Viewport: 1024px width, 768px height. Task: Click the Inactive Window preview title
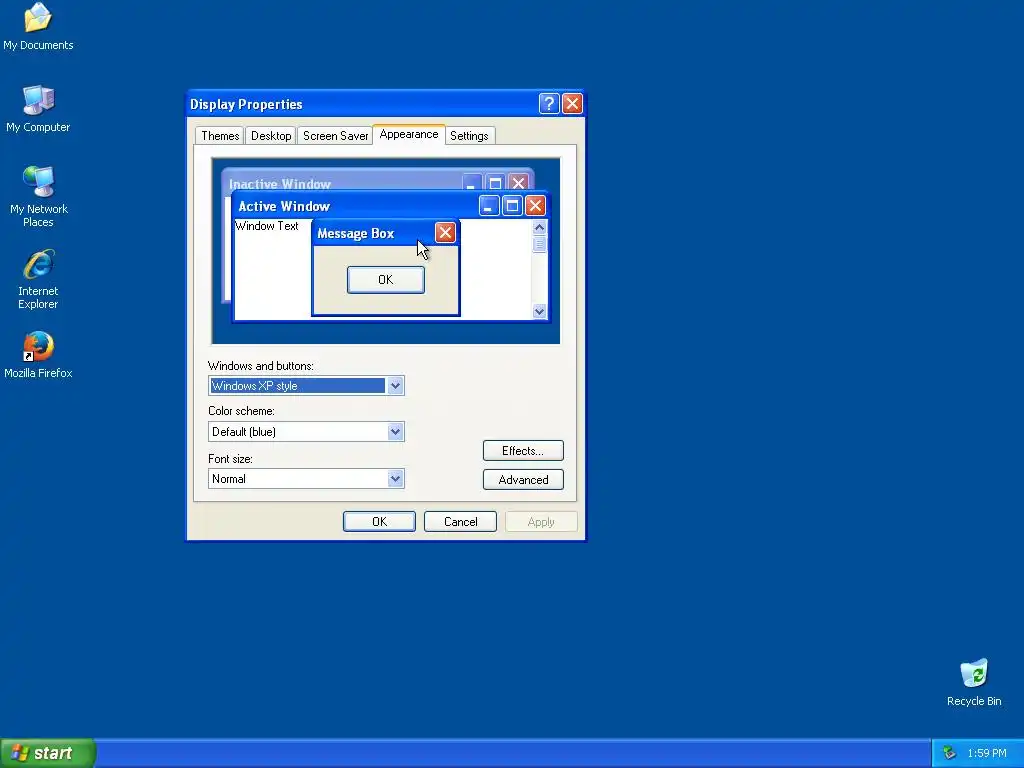click(x=280, y=184)
